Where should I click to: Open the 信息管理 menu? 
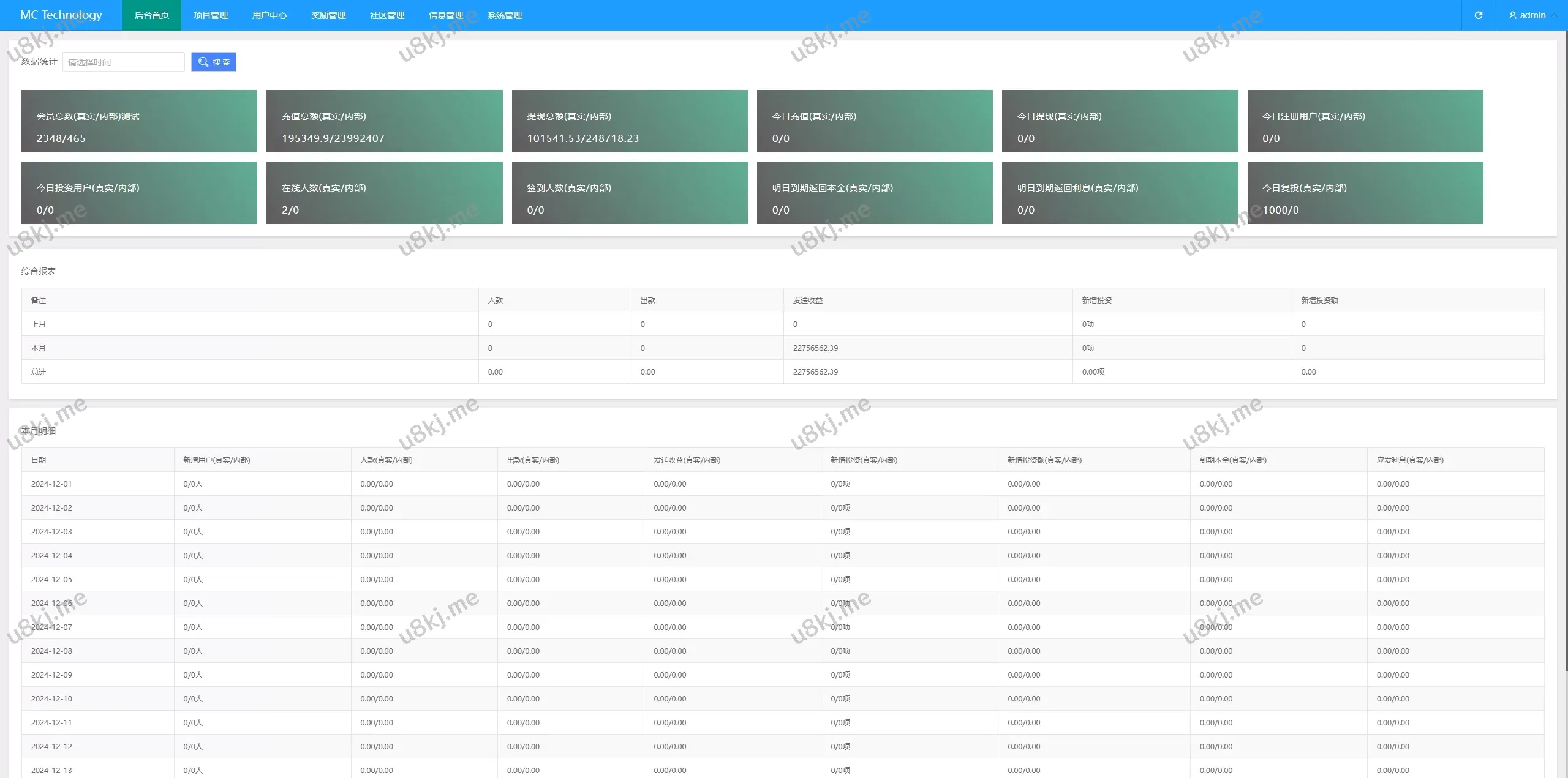(x=445, y=15)
